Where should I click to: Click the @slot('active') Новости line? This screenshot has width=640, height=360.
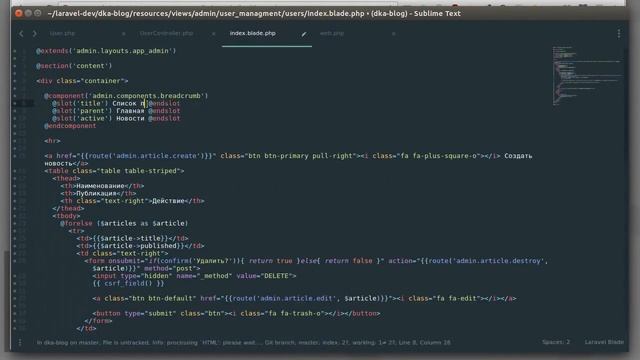(x=116, y=118)
